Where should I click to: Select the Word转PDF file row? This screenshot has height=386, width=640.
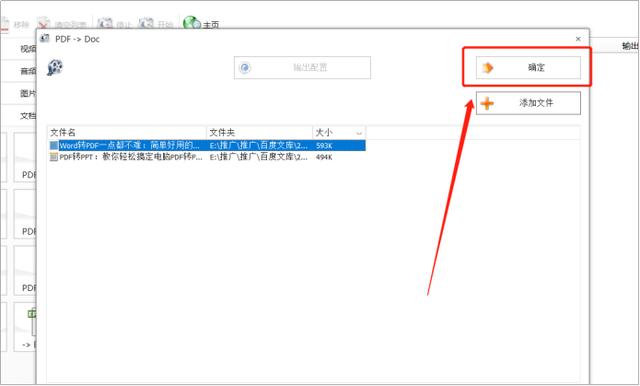207,145
